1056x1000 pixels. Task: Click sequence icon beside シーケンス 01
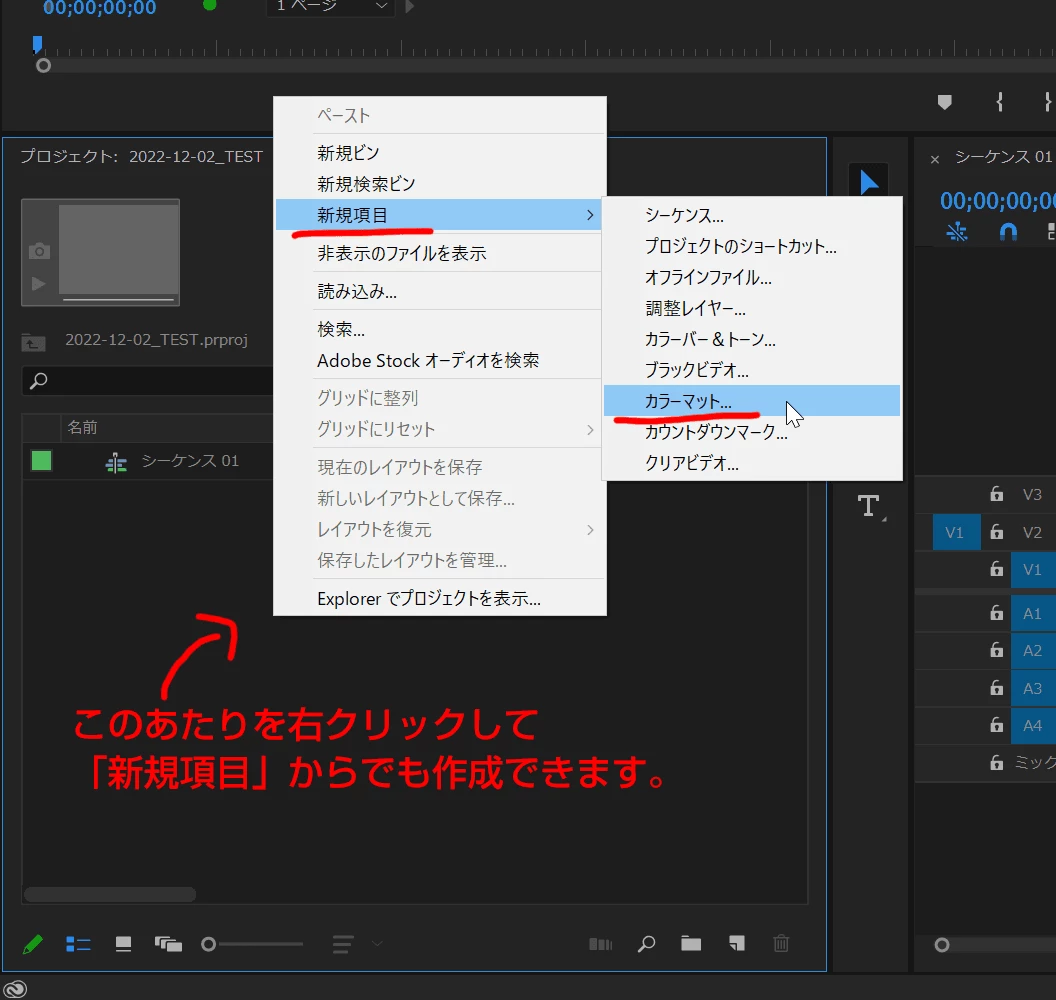point(117,463)
